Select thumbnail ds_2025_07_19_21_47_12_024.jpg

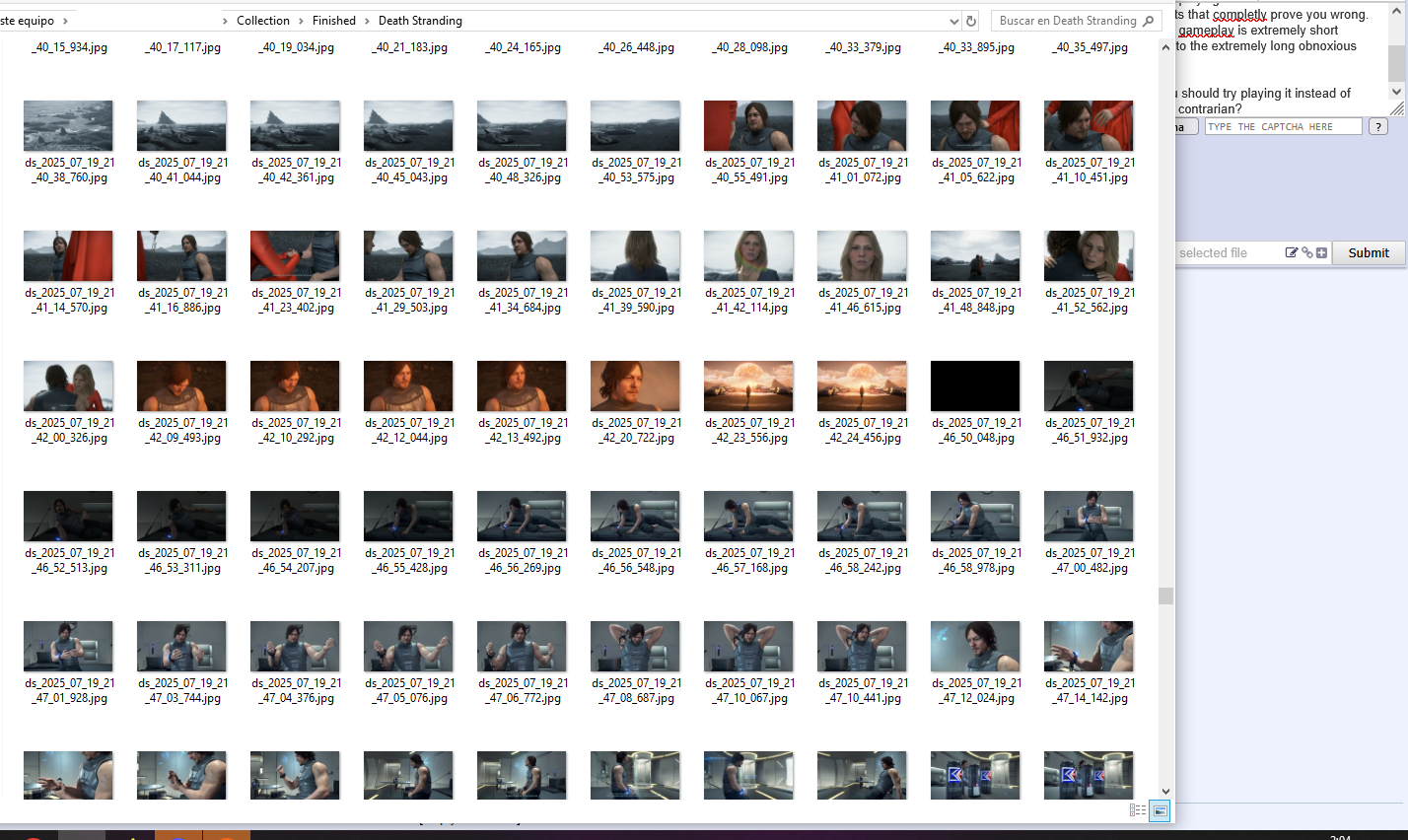click(975, 647)
